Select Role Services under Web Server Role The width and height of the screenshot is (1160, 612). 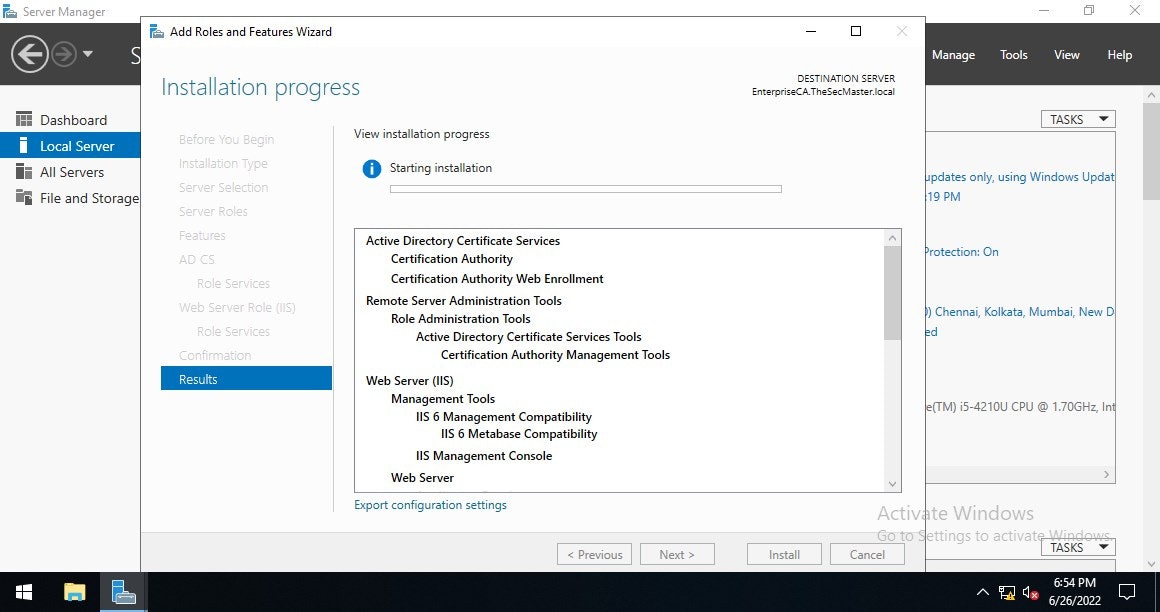click(233, 332)
